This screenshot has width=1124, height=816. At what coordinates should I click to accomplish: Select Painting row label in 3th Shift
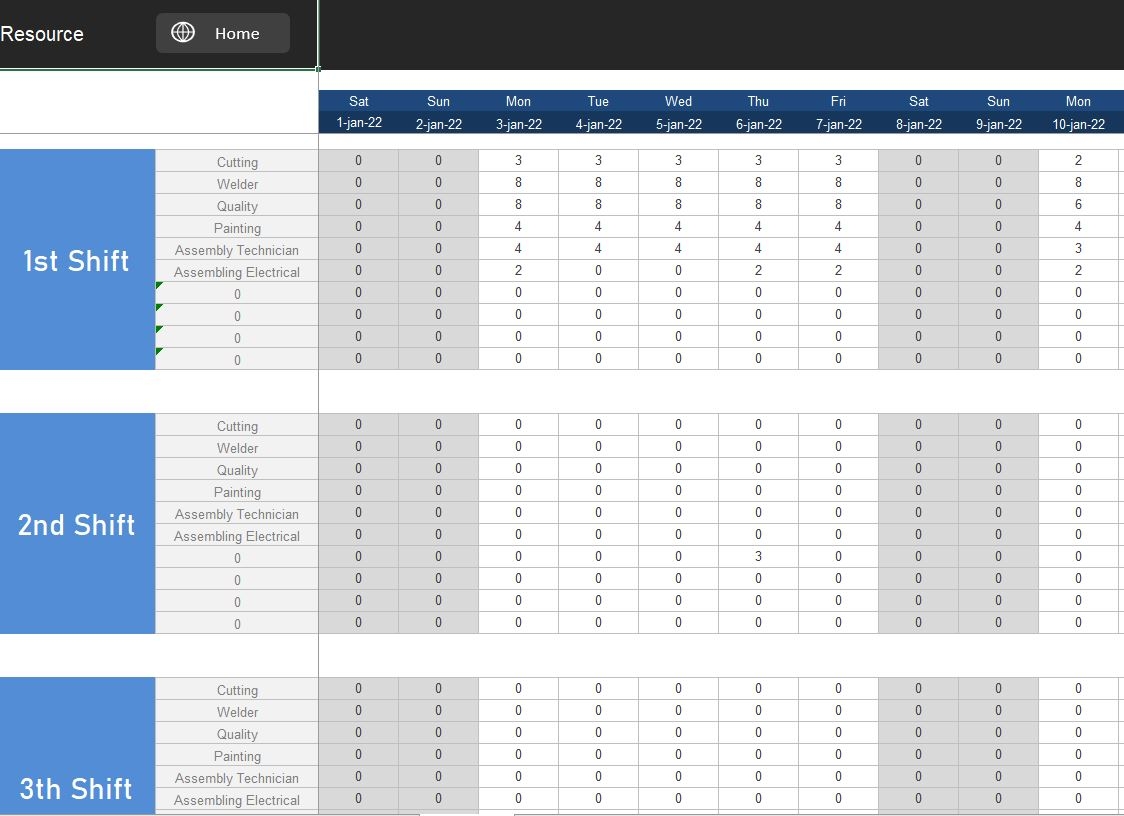click(237, 755)
